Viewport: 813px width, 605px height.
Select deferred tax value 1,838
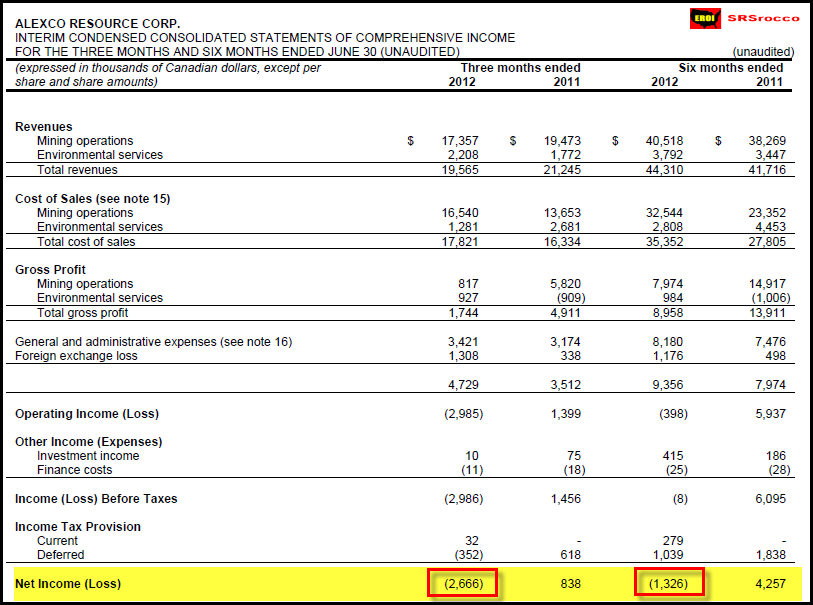pos(770,555)
